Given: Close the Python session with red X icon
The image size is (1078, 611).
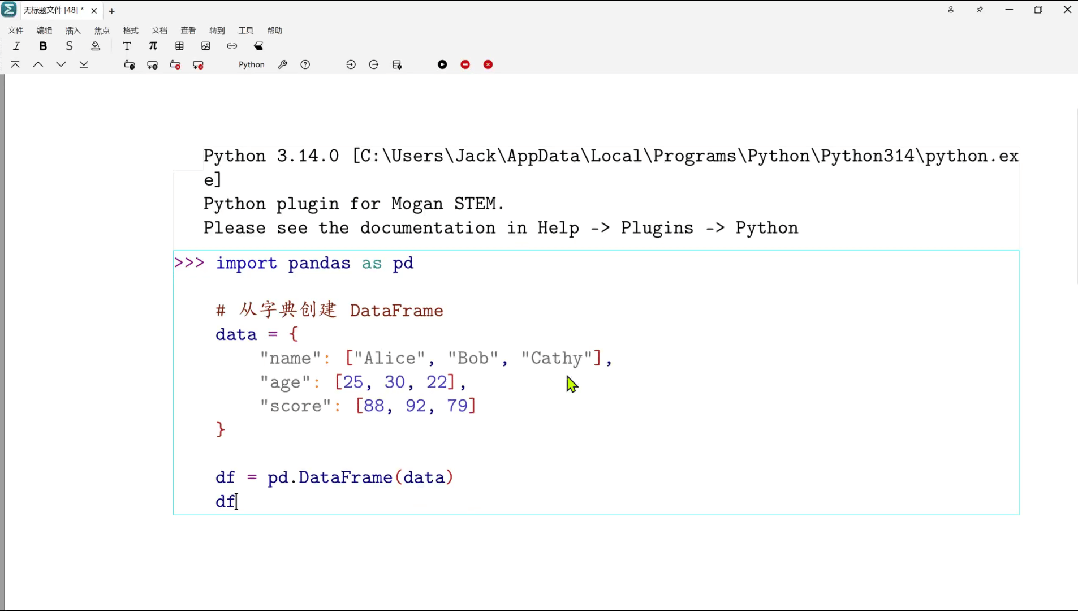Looking at the screenshot, I should (489, 64).
